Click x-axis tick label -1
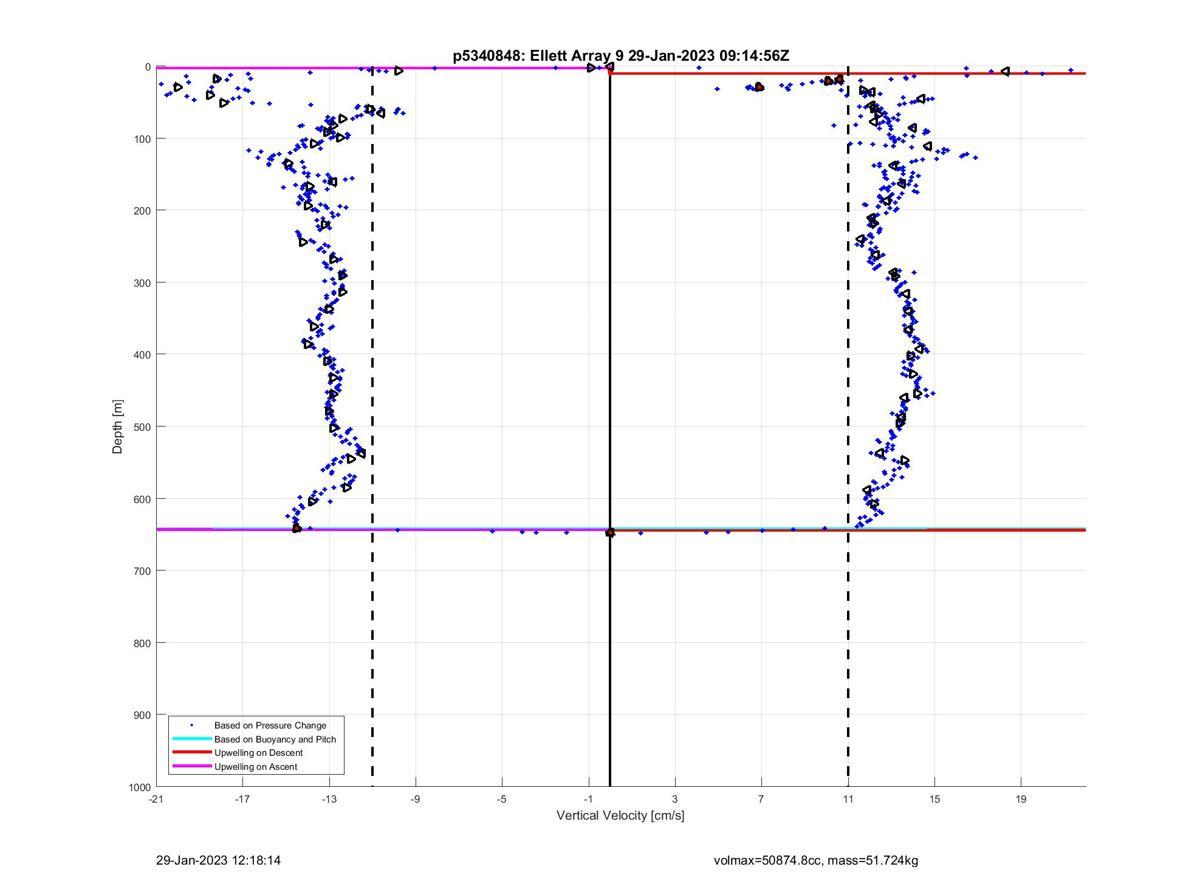The height and width of the screenshot is (885, 1200). click(588, 798)
